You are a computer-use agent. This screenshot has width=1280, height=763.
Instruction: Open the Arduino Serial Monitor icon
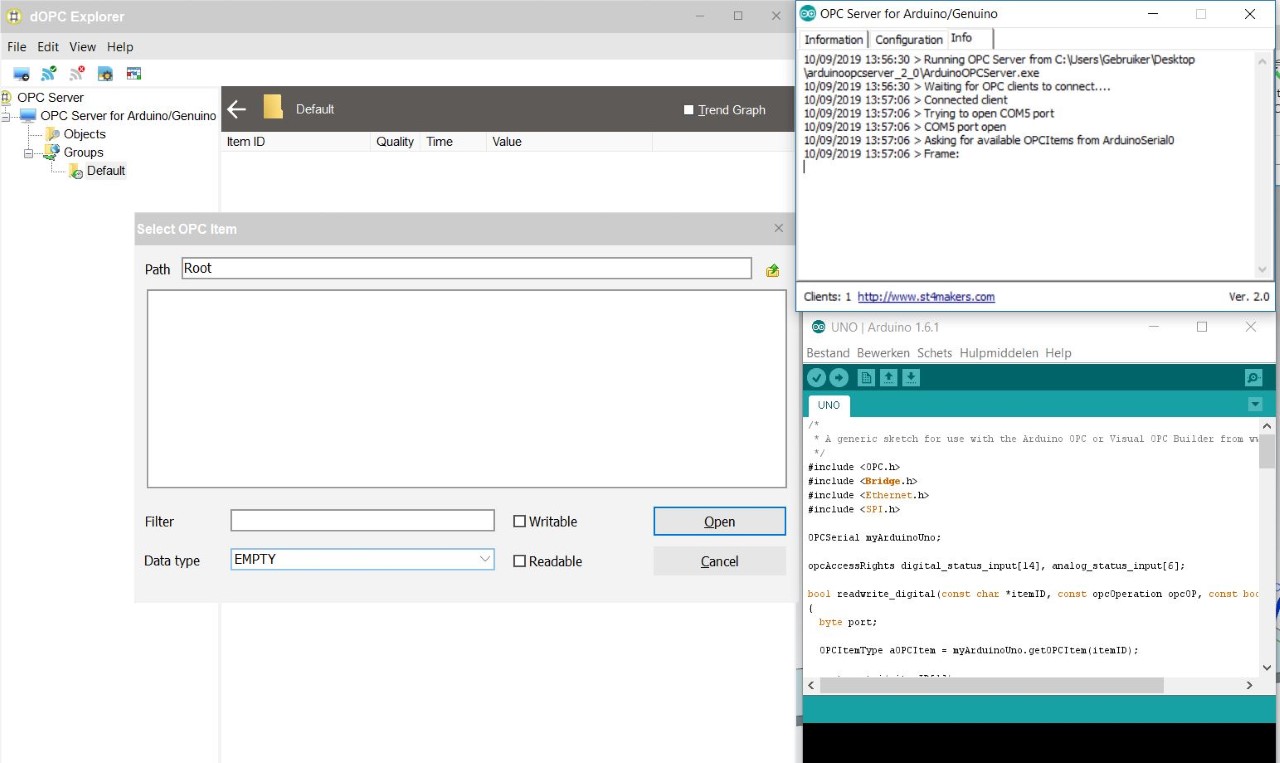coord(1253,377)
